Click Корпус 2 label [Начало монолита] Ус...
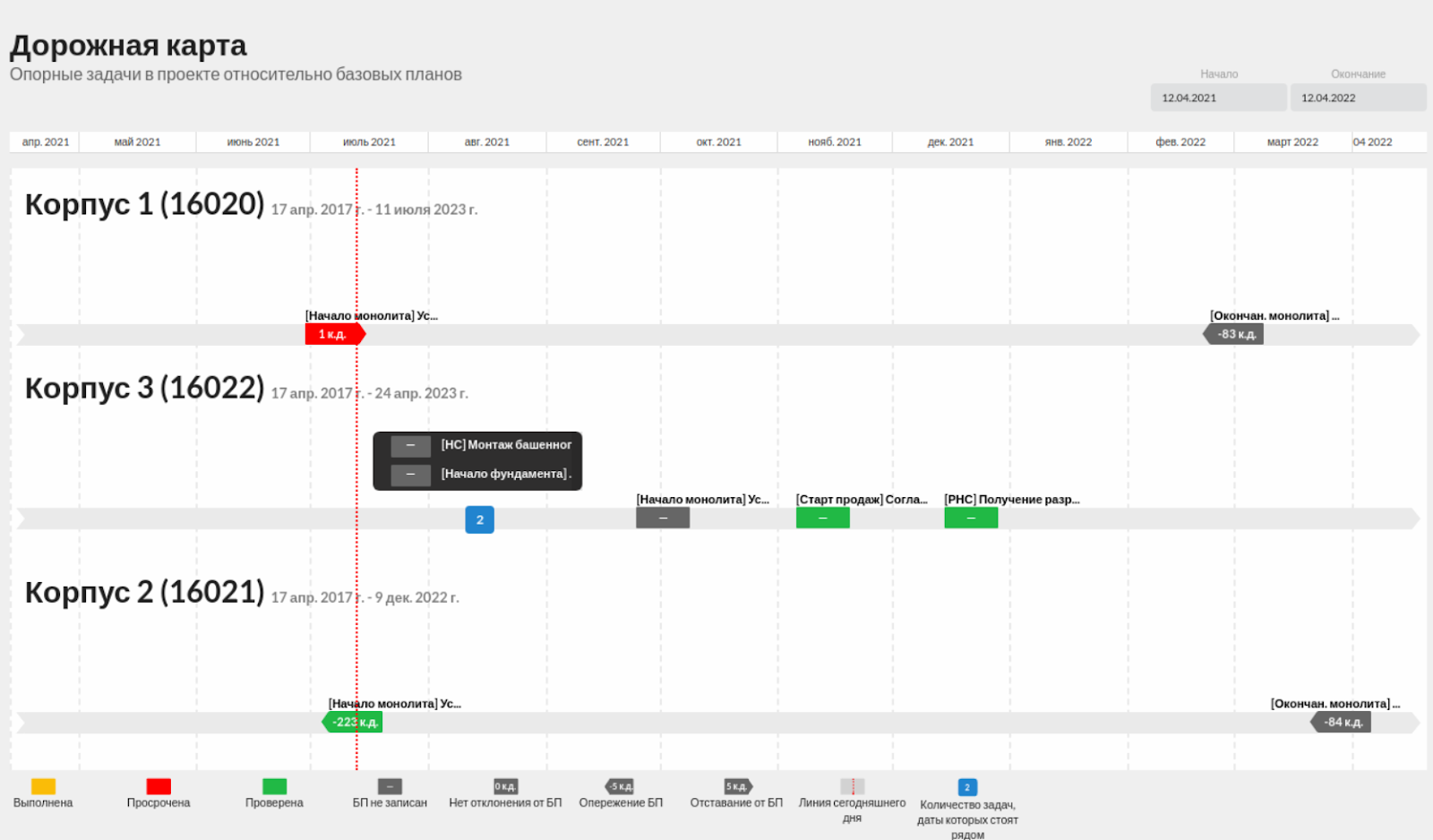1433x840 pixels. pyautogui.click(x=395, y=704)
